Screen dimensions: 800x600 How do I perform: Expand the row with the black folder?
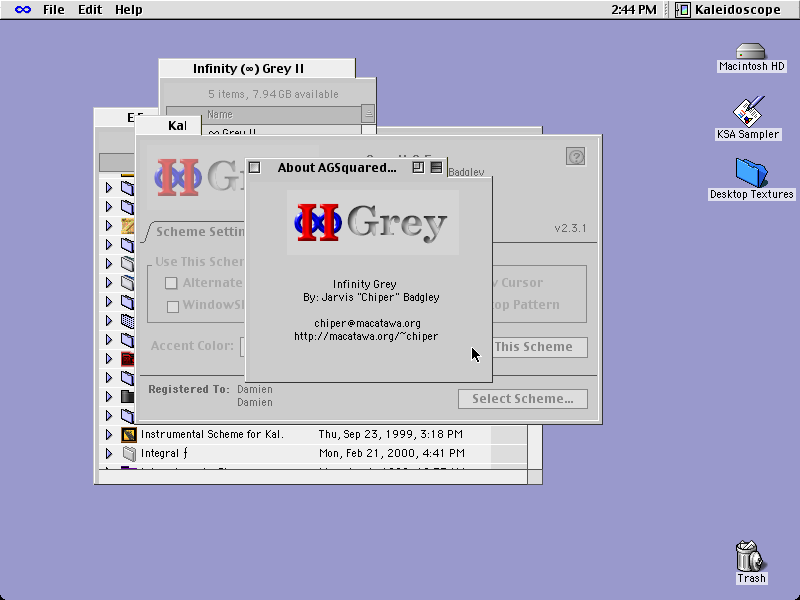coord(109,396)
